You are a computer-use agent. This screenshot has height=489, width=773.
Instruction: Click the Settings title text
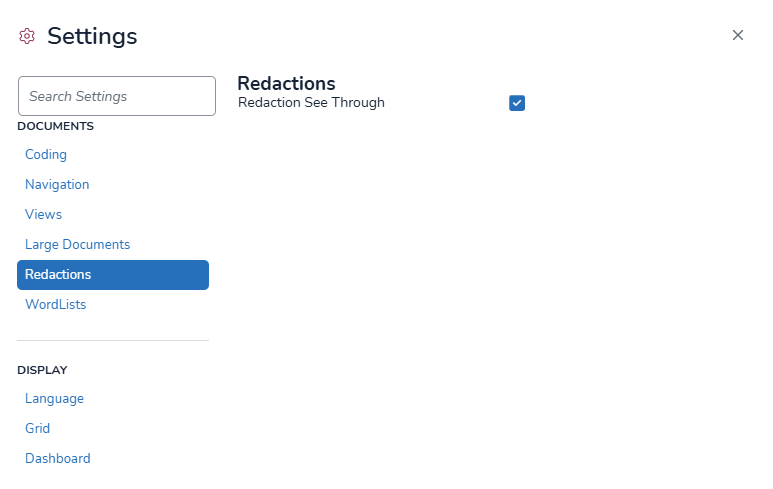pyautogui.click(x=92, y=36)
